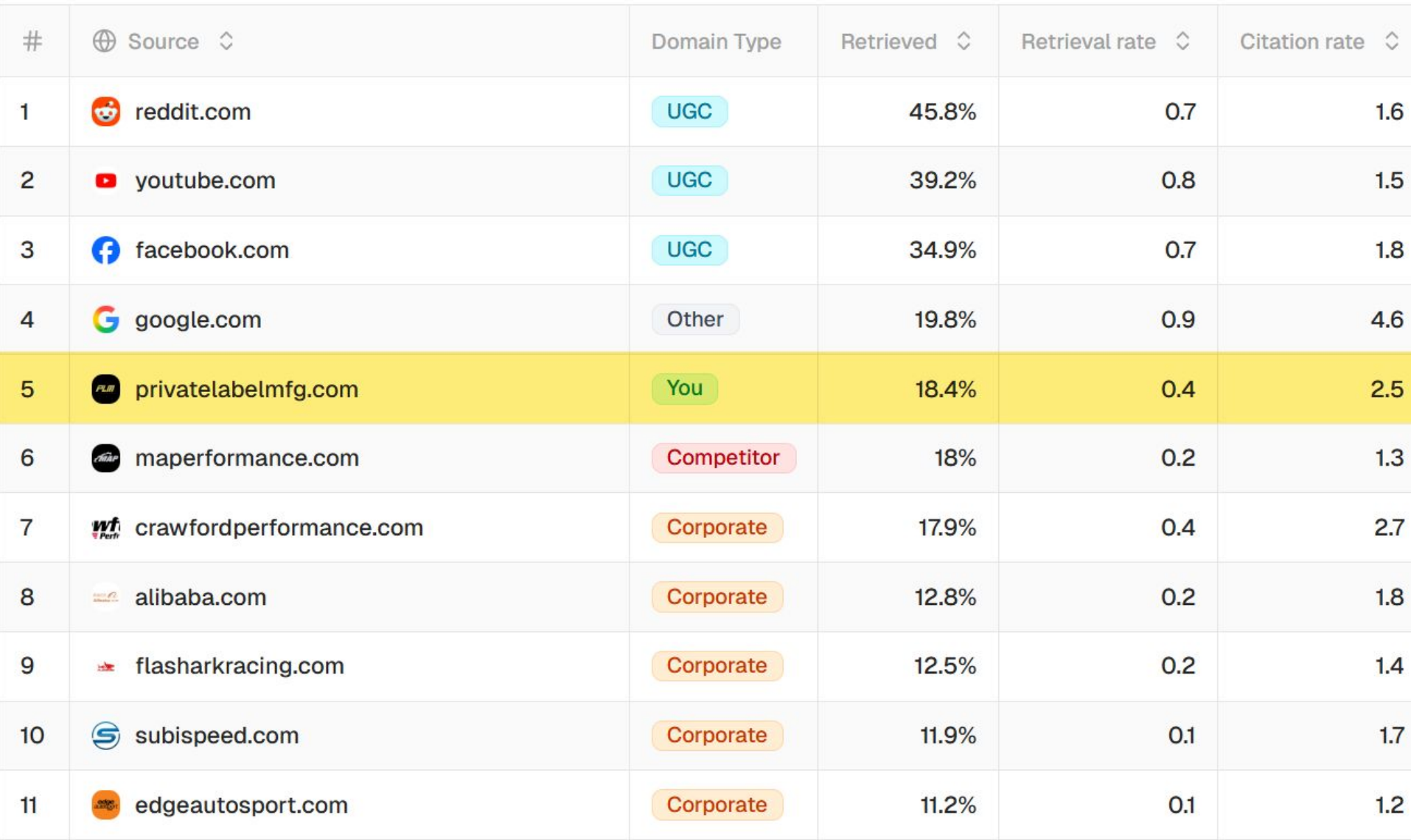Click the UGC tag for reddit.com
1411x840 pixels.
[689, 111]
